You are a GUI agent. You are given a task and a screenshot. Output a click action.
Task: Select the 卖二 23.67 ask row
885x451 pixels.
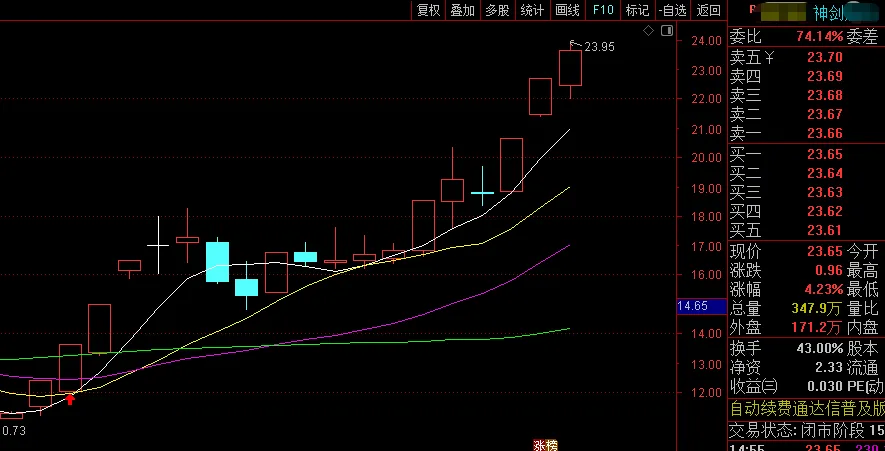[807, 115]
